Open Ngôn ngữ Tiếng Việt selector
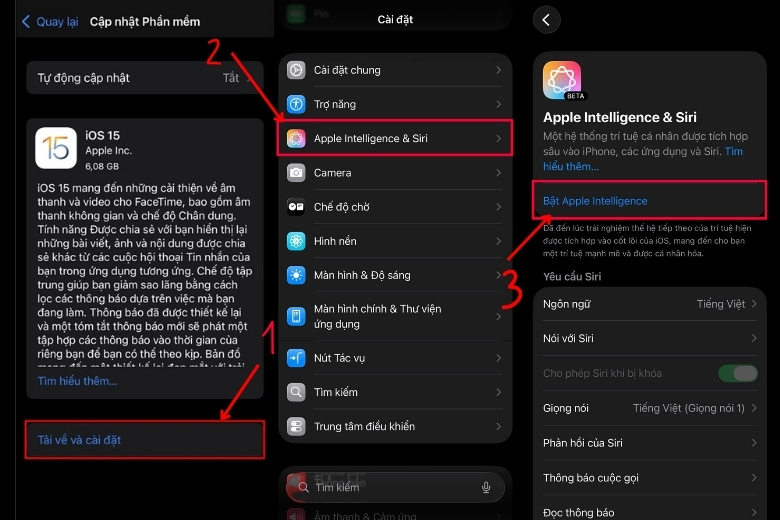Screen dimensions: 780x520 coord(650,304)
